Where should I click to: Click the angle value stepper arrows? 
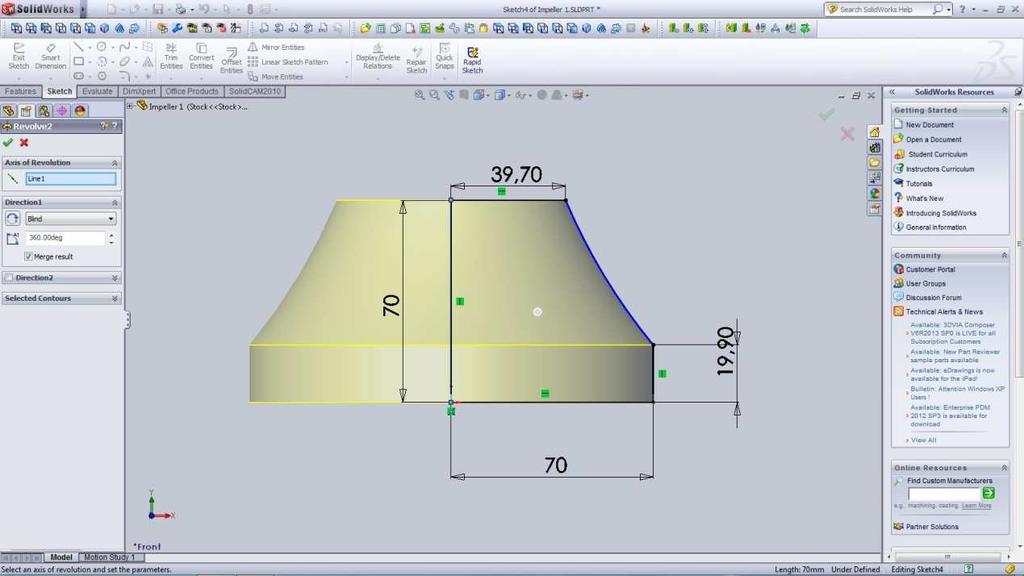pos(111,238)
